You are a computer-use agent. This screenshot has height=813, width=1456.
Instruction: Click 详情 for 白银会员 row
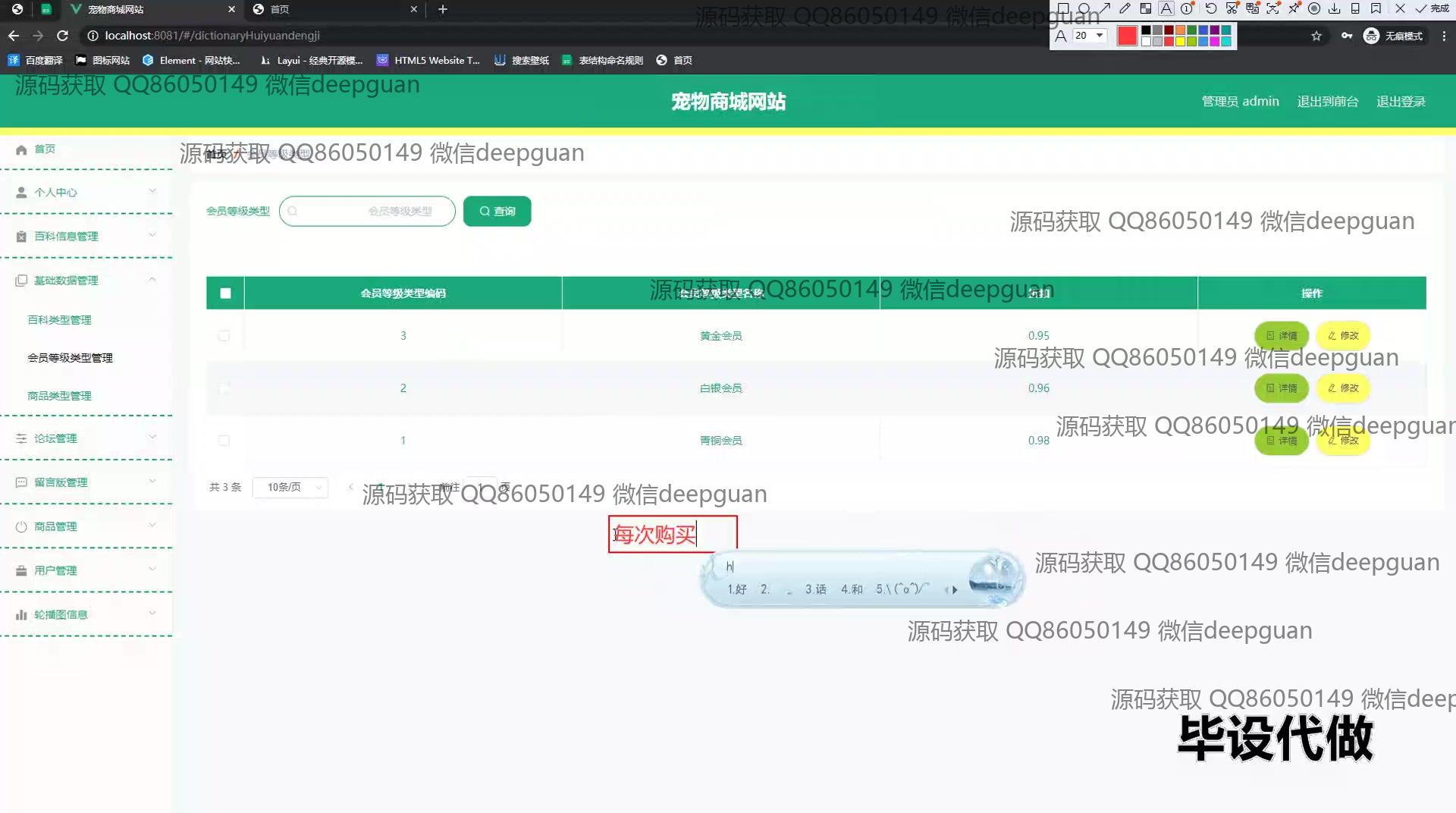tap(1282, 388)
